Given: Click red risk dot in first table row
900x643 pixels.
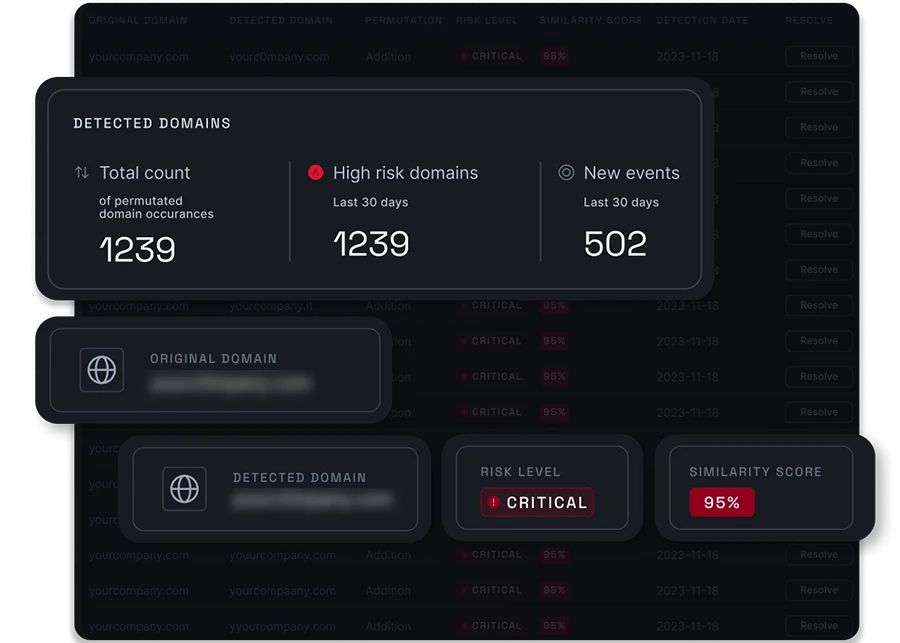Looking at the screenshot, I should 465,57.
